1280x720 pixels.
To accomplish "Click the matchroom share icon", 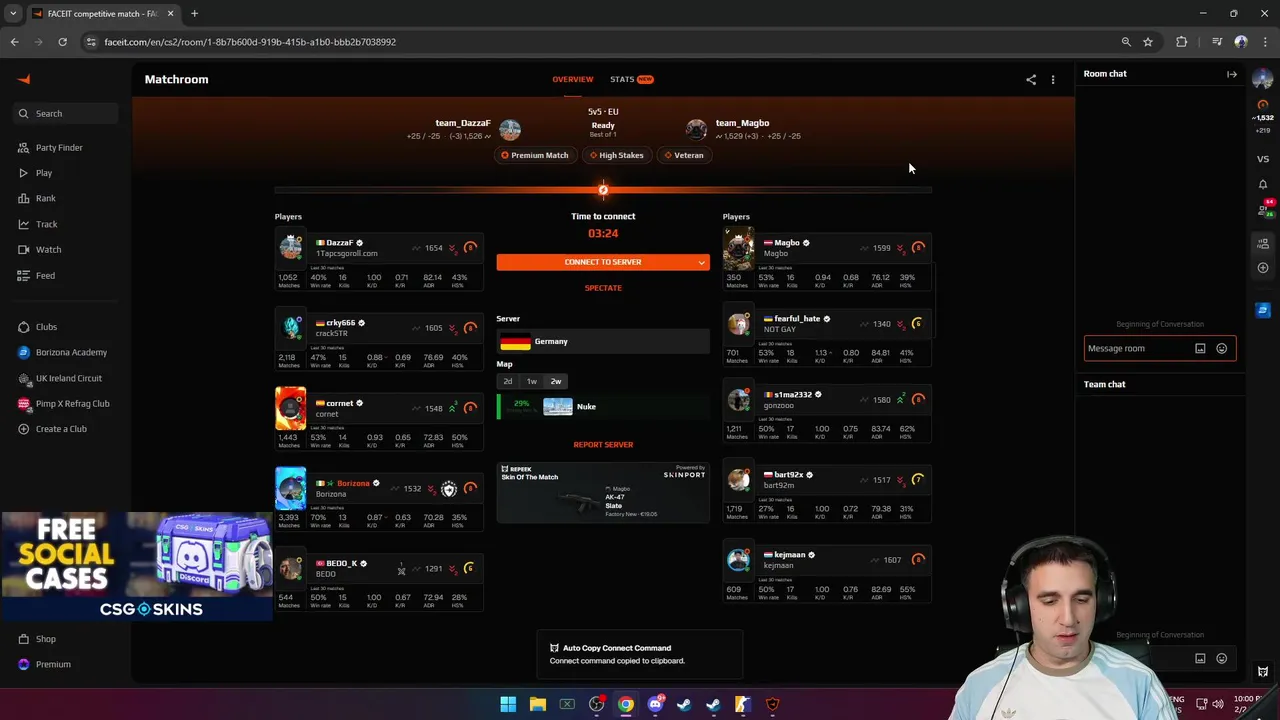I will [1031, 80].
